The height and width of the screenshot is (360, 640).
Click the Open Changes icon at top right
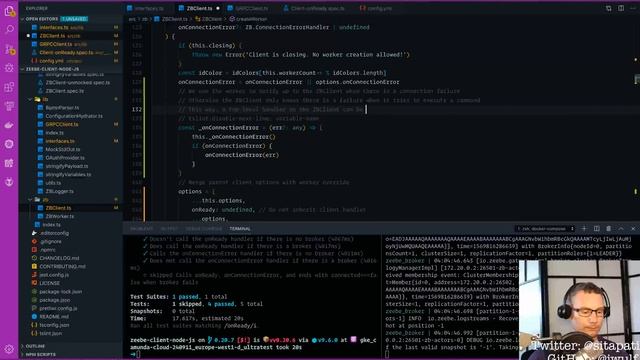click(x=609, y=8)
